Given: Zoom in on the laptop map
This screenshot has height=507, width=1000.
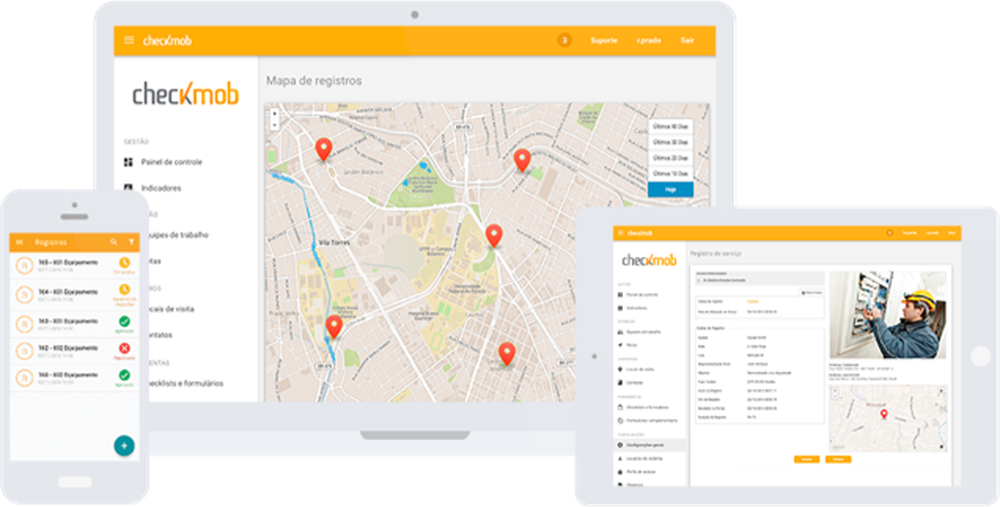Looking at the screenshot, I should pos(274,114).
